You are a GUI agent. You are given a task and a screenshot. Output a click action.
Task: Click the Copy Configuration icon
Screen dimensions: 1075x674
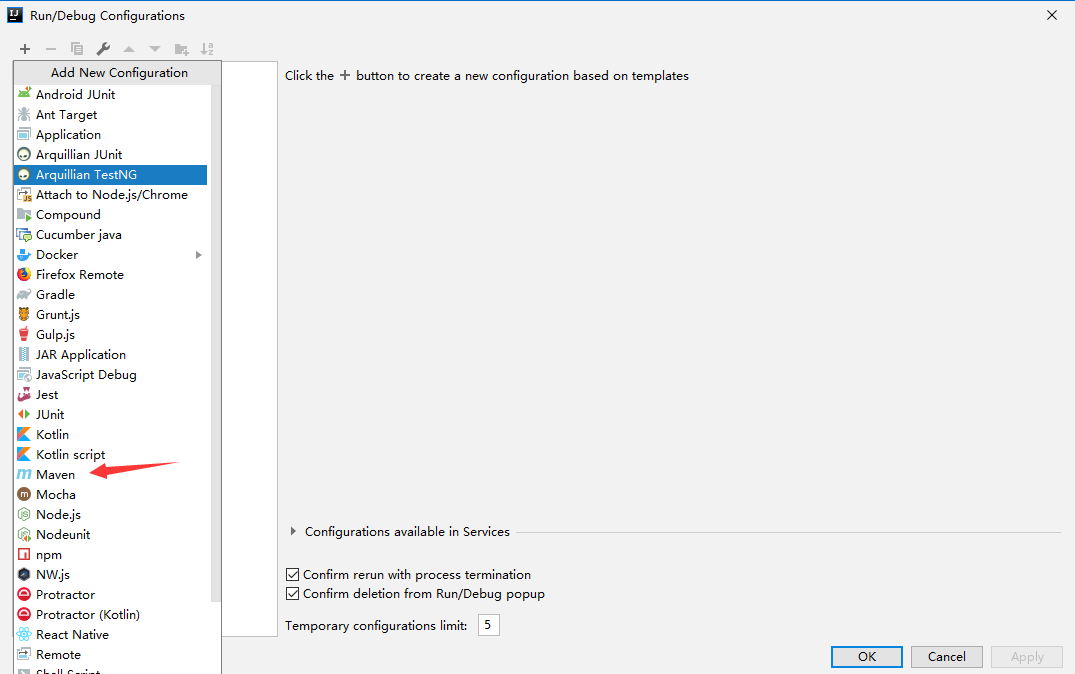coord(77,49)
